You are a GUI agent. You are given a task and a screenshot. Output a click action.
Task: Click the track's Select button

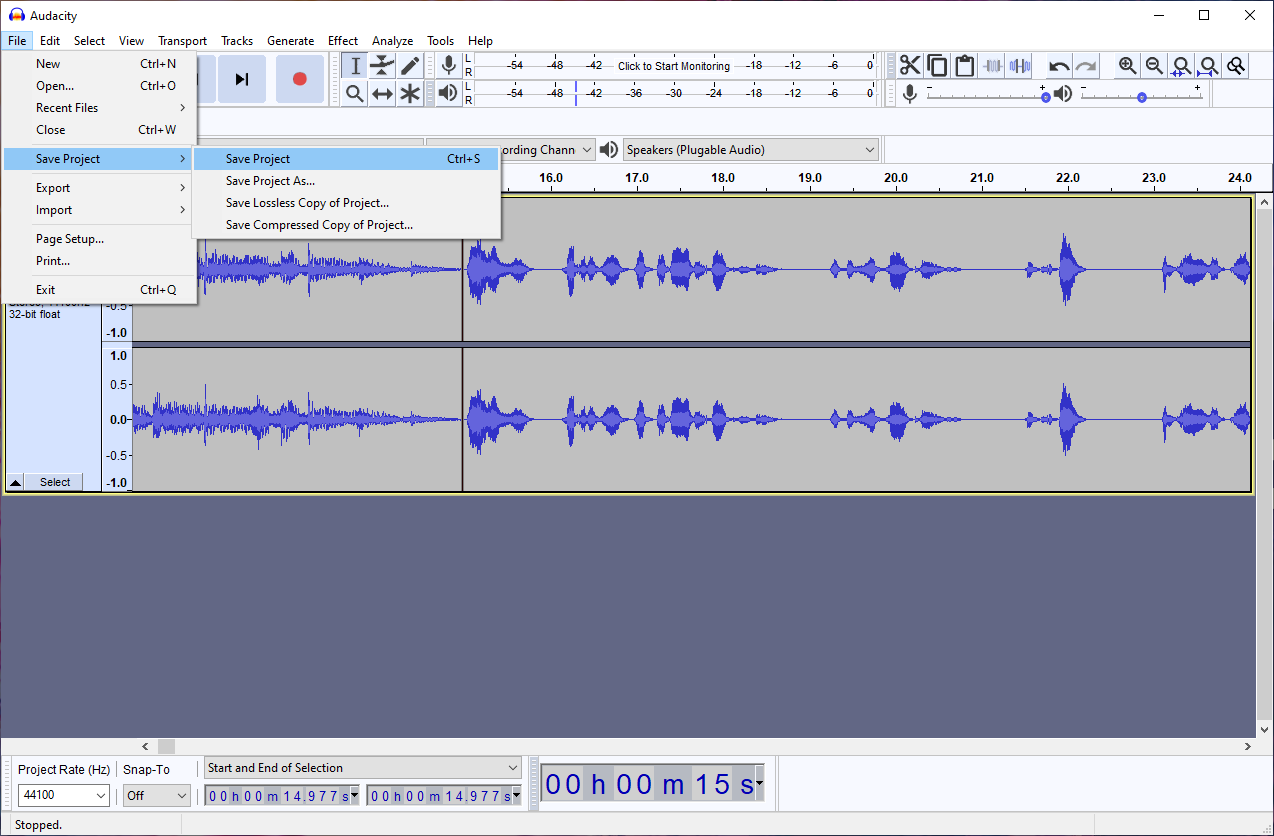55,482
